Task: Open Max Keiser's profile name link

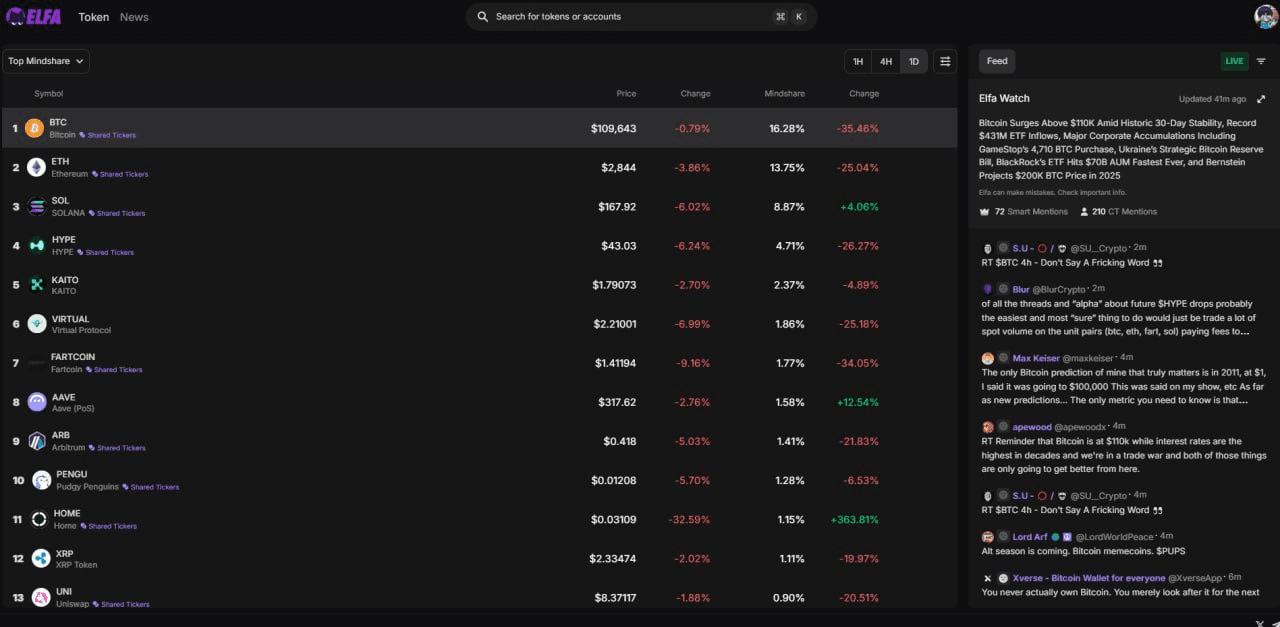Action: click(1035, 358)
